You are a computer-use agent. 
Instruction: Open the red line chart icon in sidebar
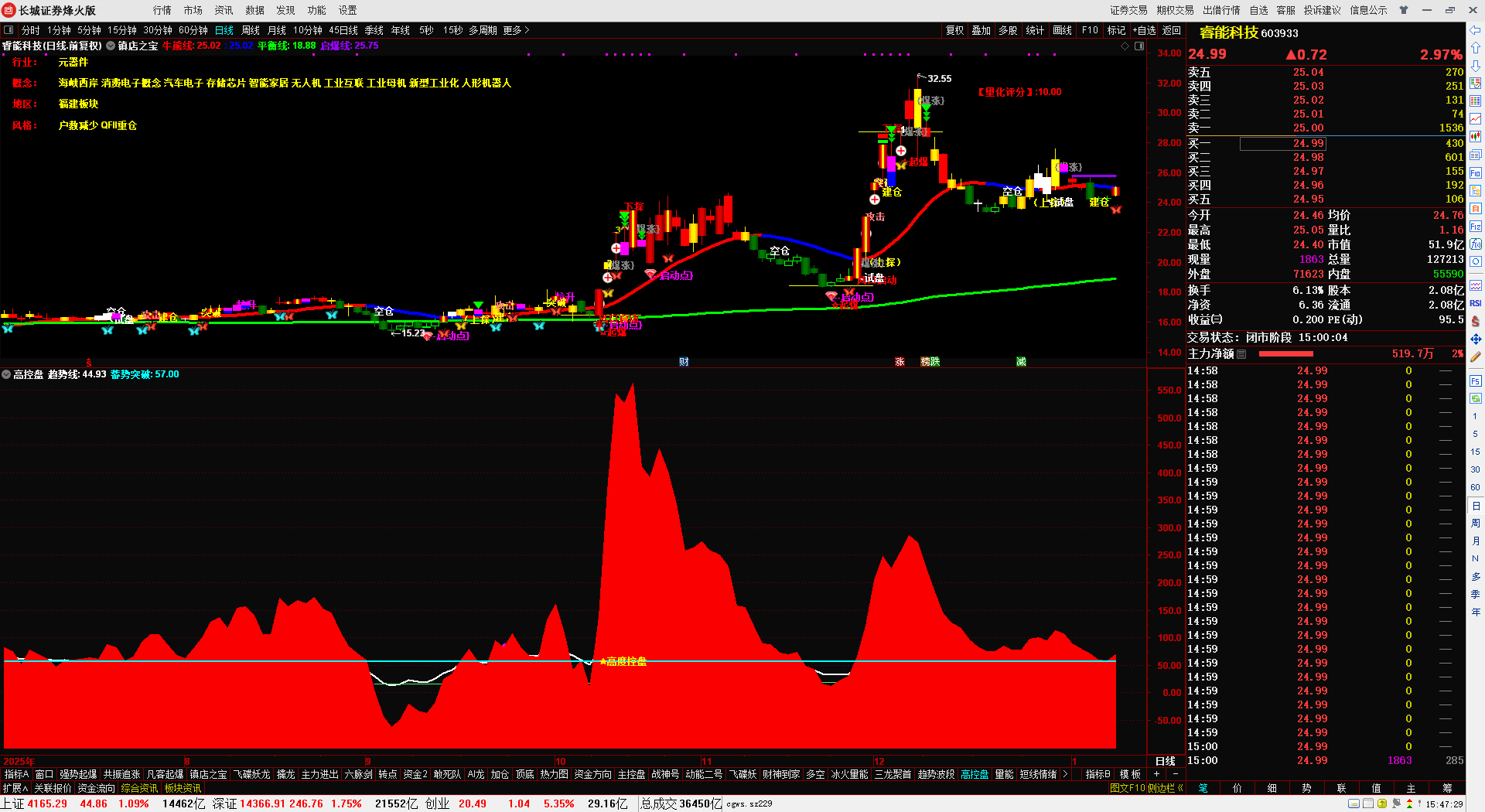tap(1476, 118)
